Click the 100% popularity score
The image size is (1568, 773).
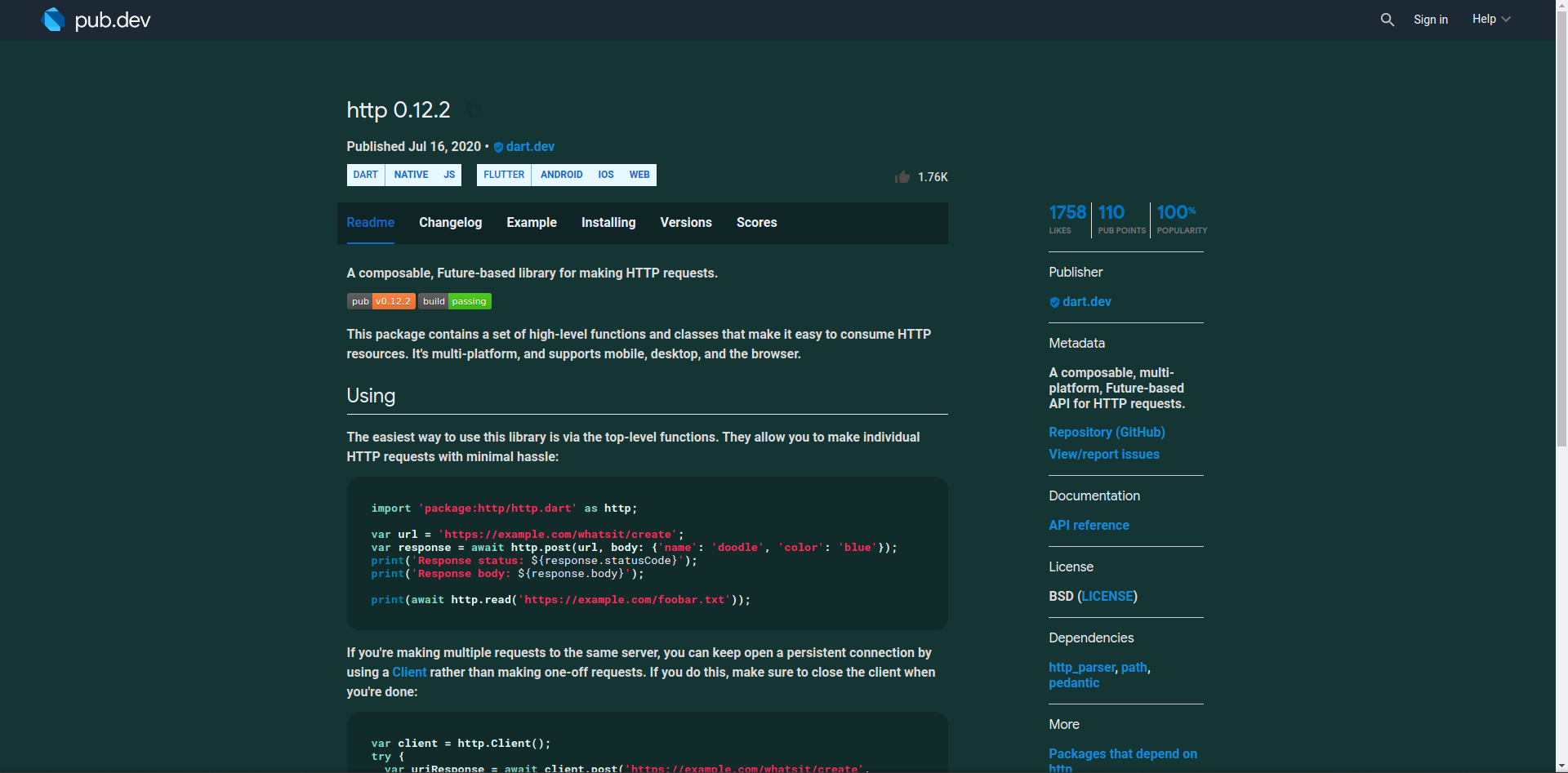coord(1181,220)
